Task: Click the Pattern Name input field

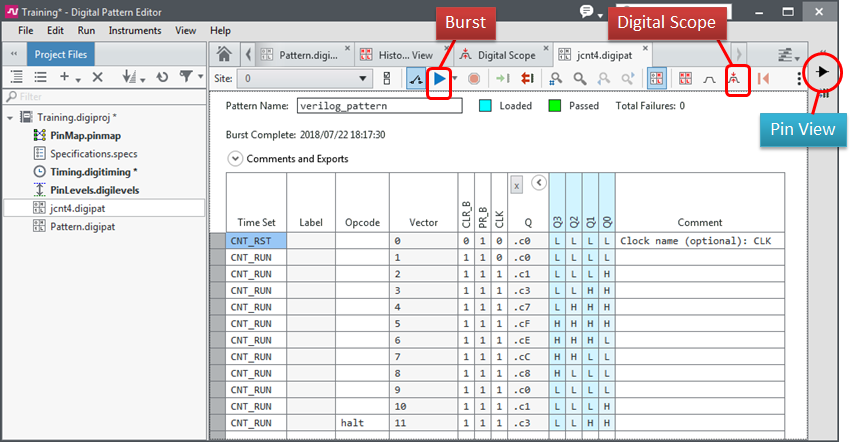Action: click(379, 105)
